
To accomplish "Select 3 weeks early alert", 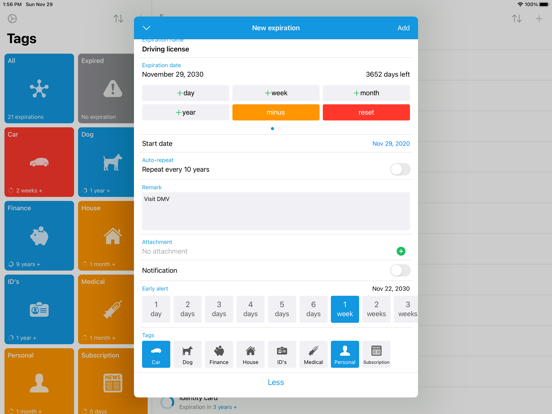I will click(406, 309).
